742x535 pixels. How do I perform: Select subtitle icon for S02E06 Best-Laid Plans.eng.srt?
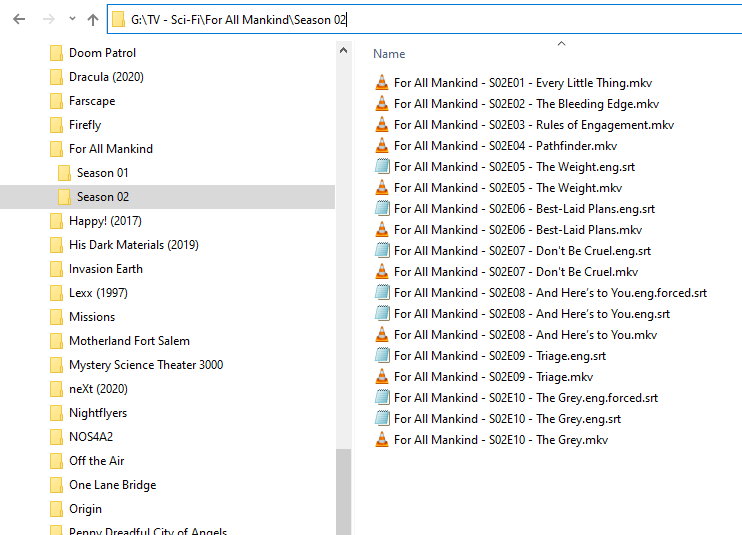382,209
